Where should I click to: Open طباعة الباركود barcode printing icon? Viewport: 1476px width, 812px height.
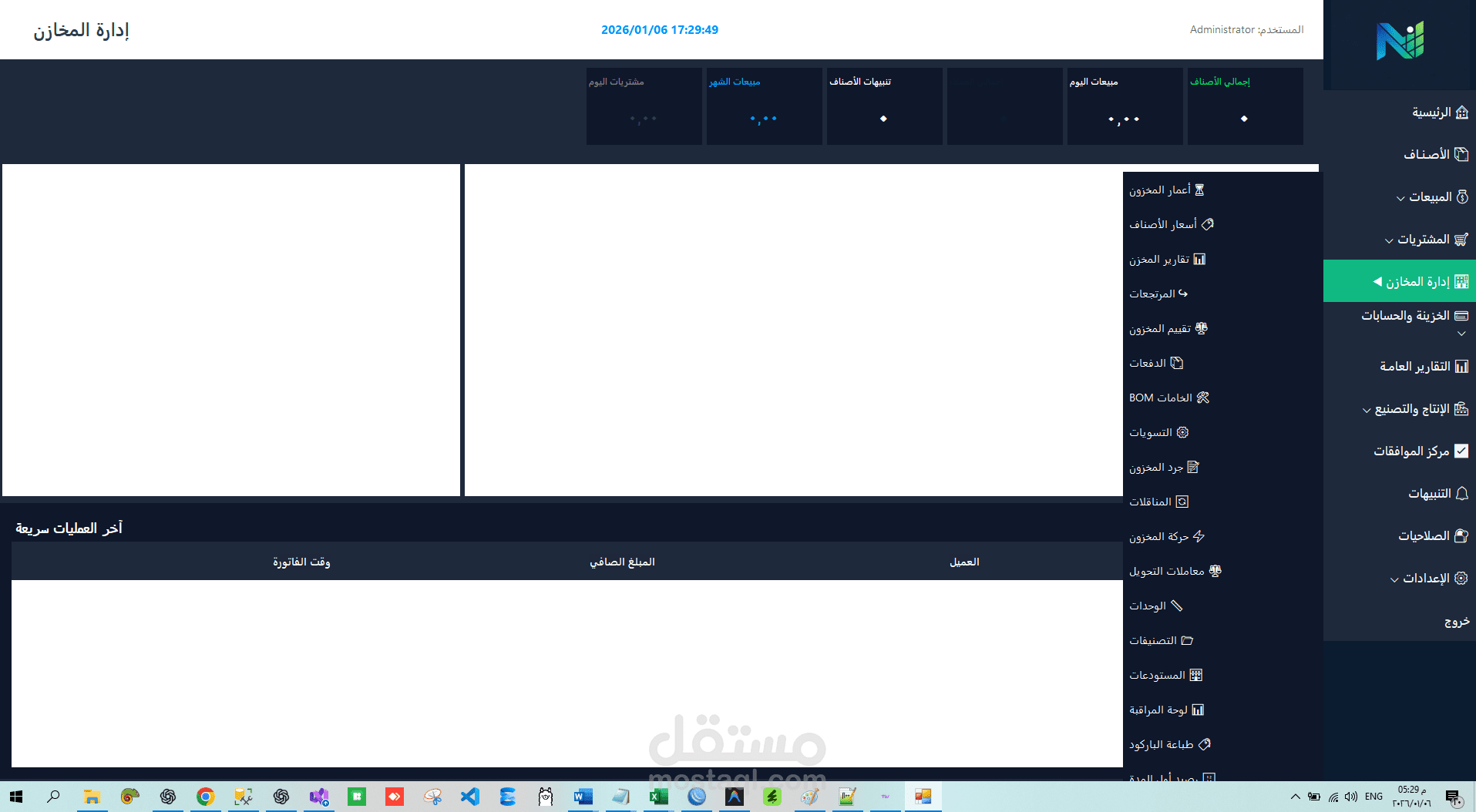[1205, 744]
